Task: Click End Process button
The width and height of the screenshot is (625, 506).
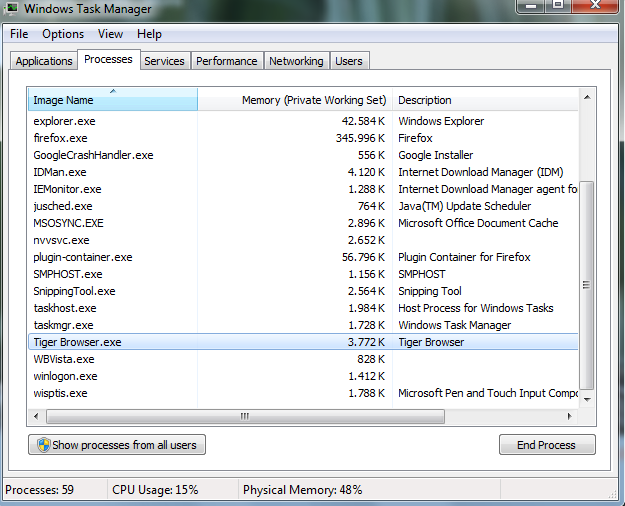Action: [547, 445]
